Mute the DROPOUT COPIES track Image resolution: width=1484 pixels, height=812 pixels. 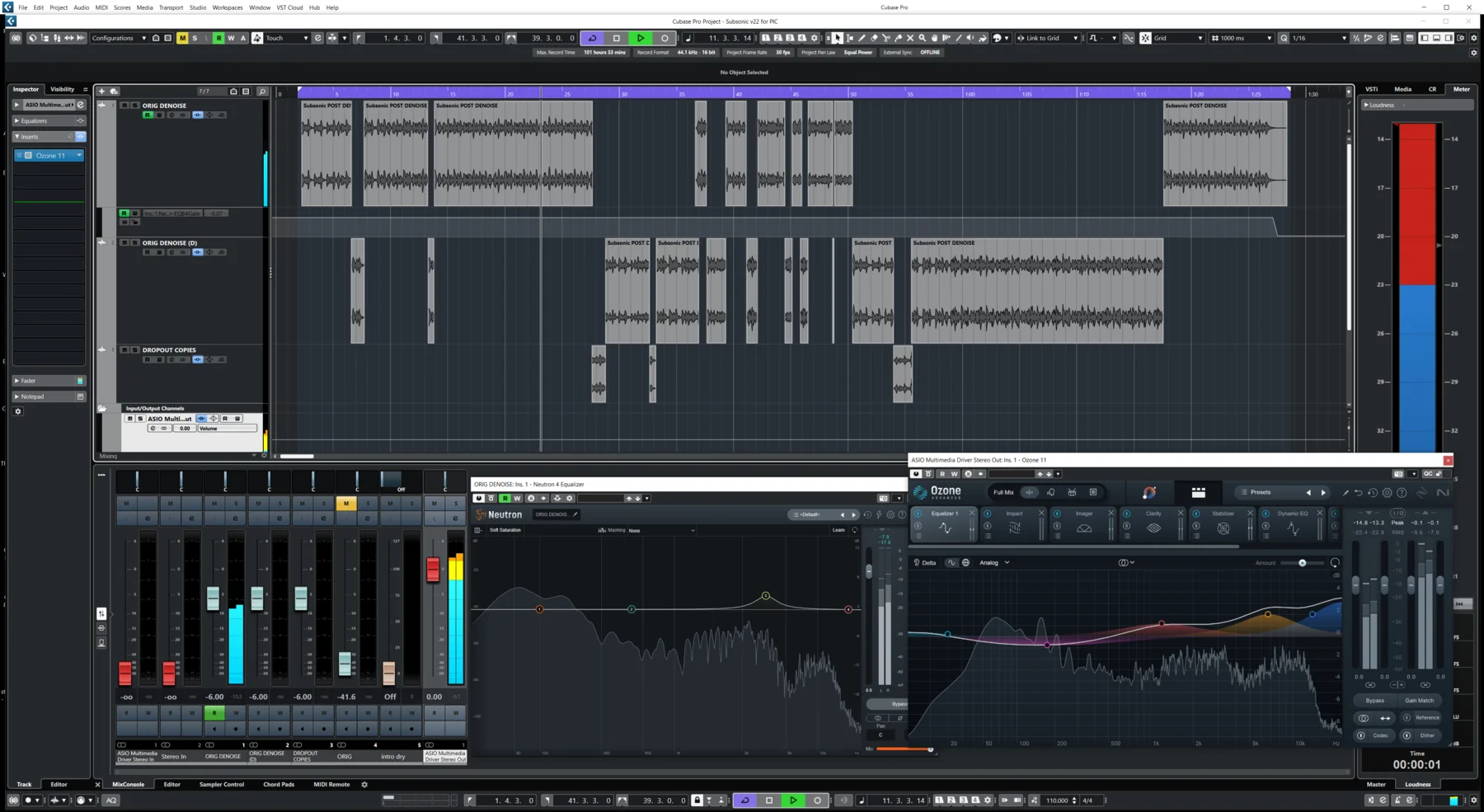pos(124,350)
